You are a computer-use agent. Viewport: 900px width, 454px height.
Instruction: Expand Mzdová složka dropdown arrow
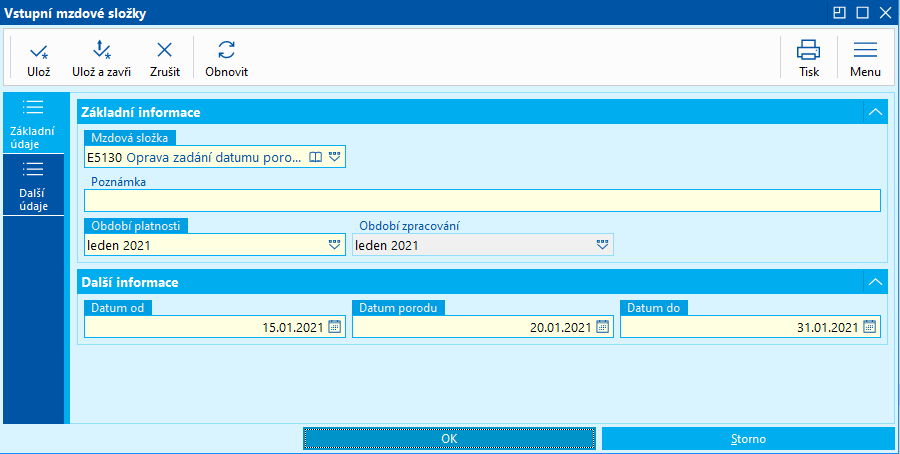[x=335, y=157]
